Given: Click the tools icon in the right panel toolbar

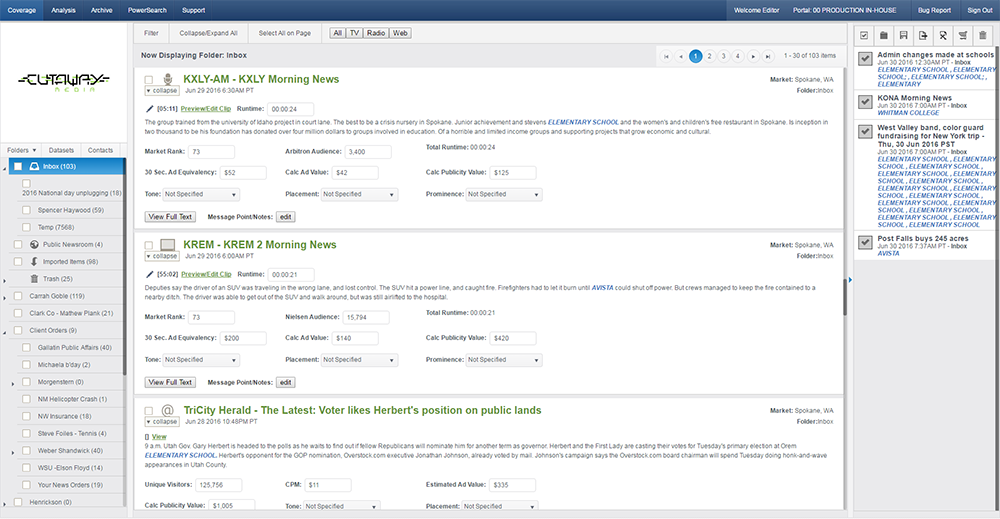Looking at the screenshot, I should point(943,35).
